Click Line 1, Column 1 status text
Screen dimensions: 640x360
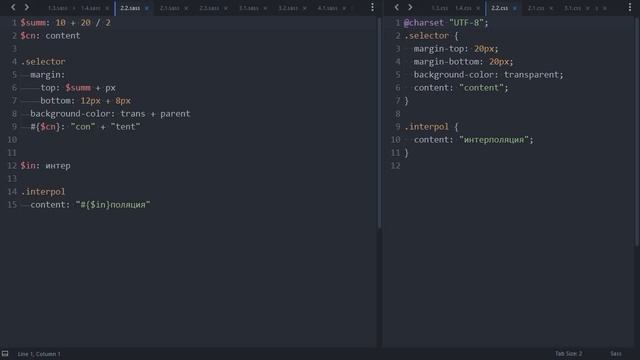pos(39,354)
